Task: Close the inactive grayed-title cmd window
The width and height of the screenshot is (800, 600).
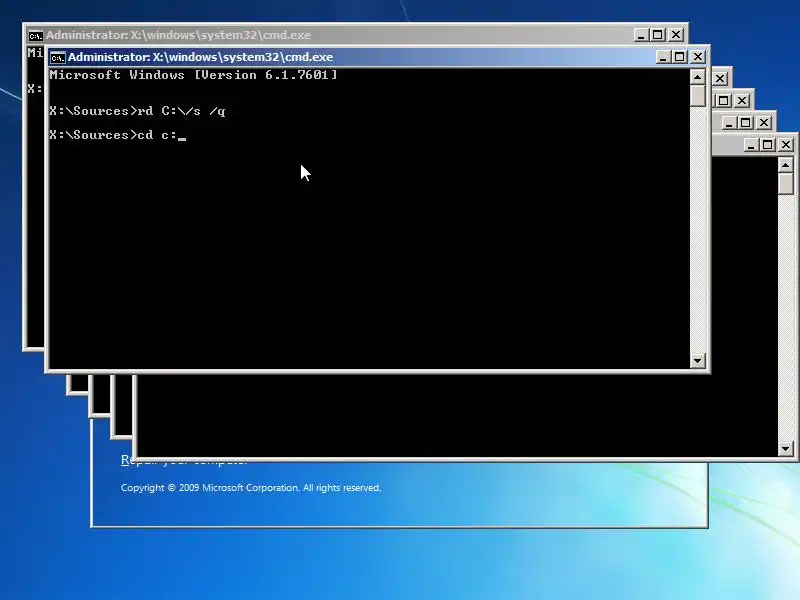Action: pos(676,35)
